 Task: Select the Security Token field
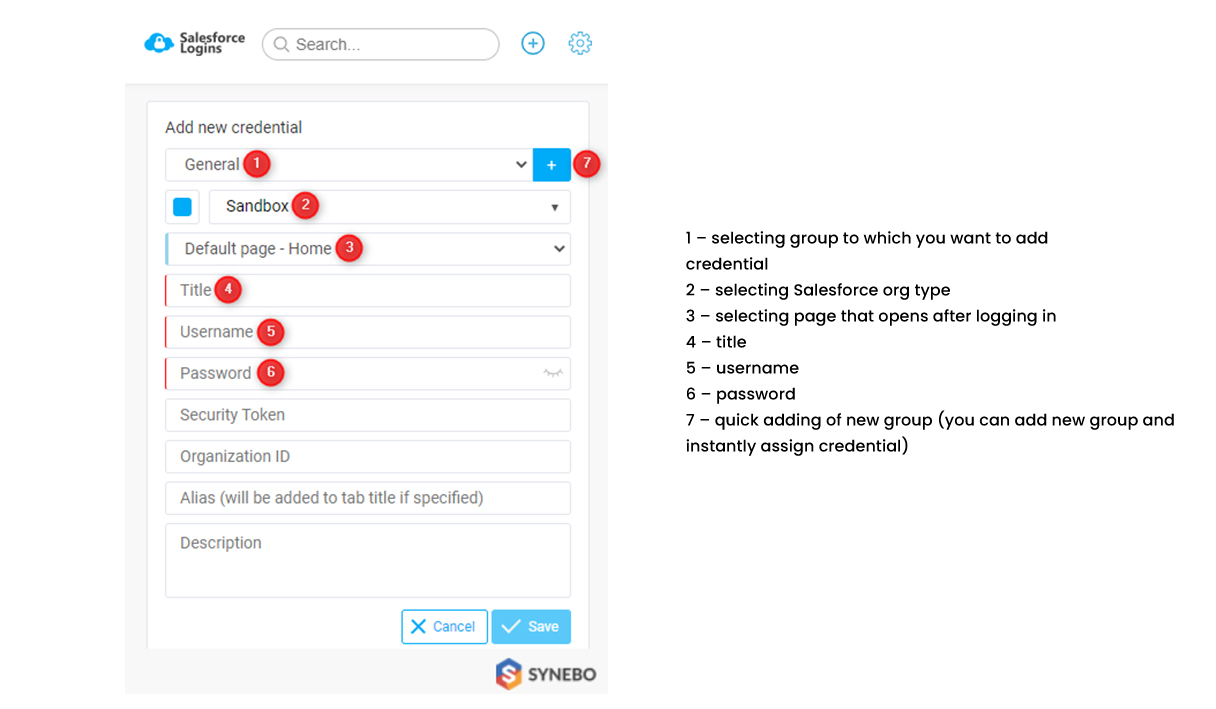[368, 415]
